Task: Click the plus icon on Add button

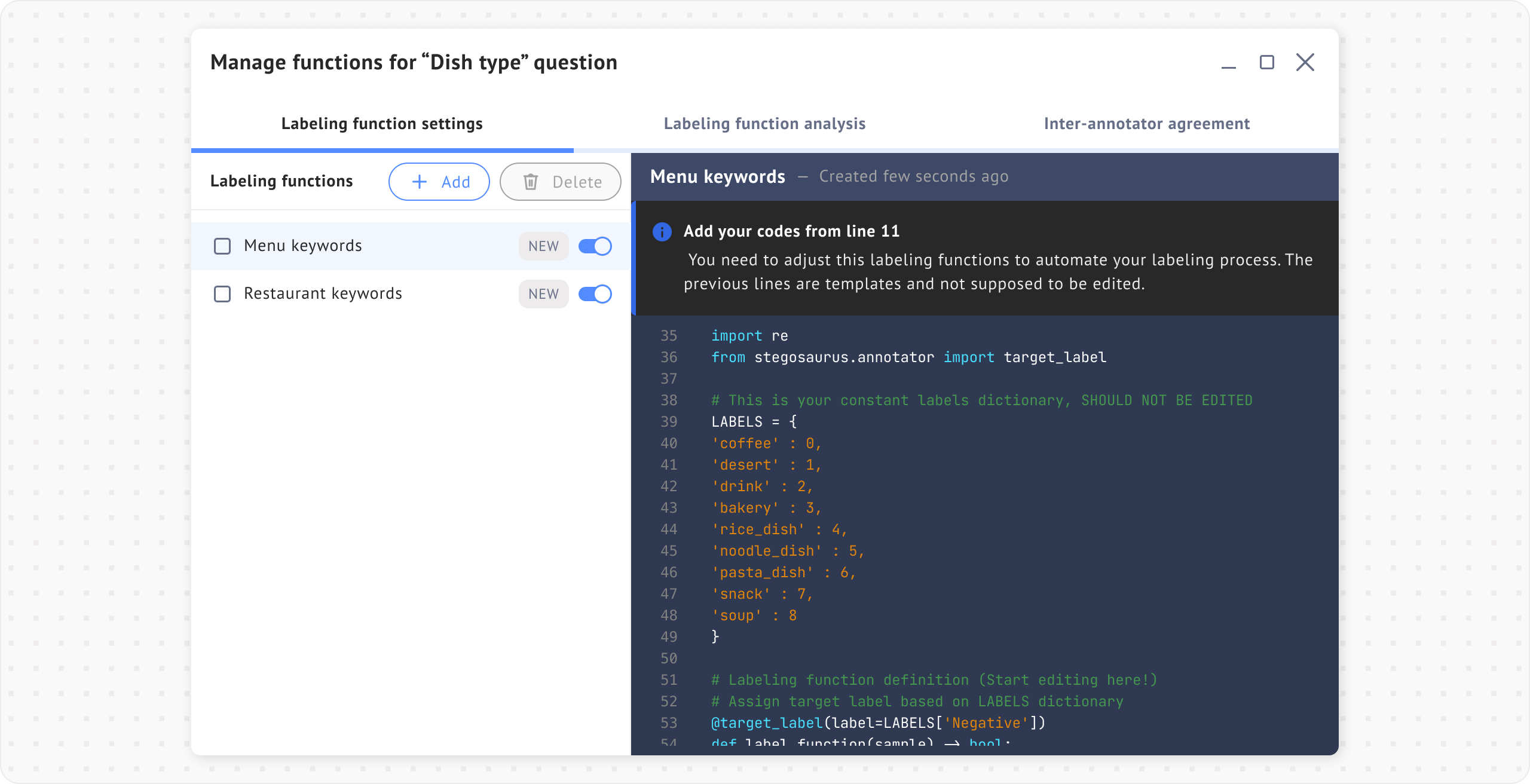Action: pyautogui.click(x=420, y=182)
